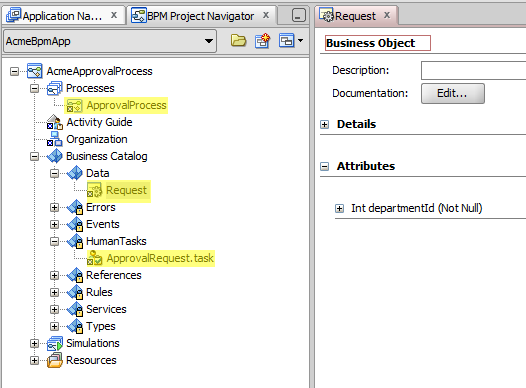Close the BPM Project Navigator tab
Viewport: 526px width, 388px height.
tap(266, 15)
